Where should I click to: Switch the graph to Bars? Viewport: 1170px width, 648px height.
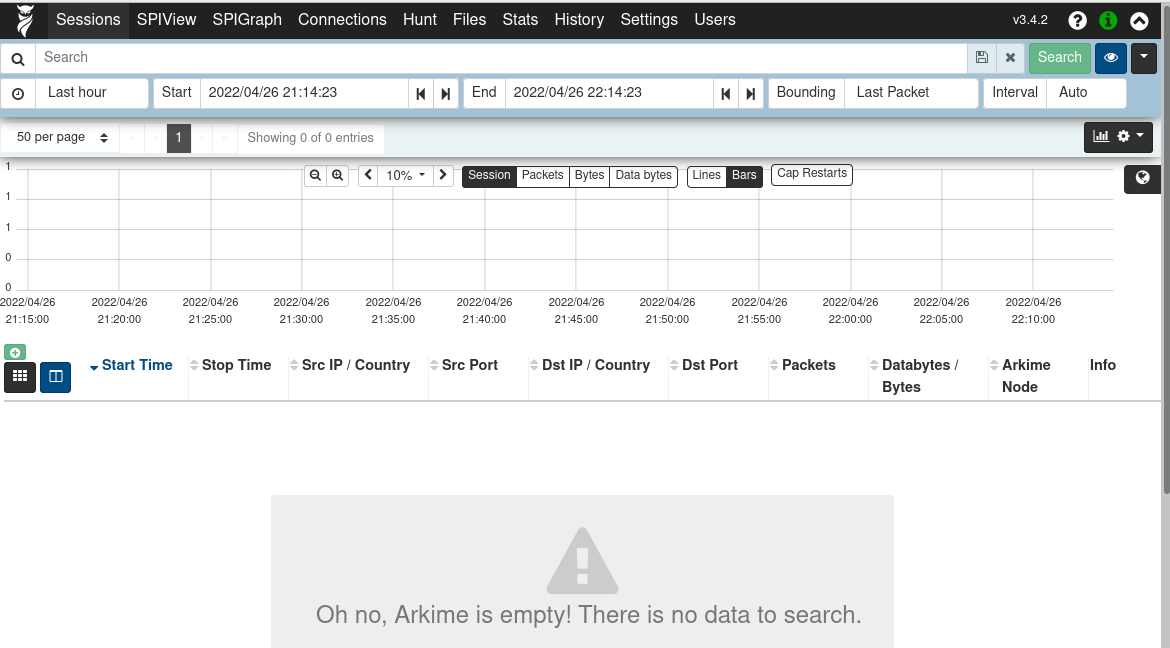pyautogui.click(x=744, y=175)
